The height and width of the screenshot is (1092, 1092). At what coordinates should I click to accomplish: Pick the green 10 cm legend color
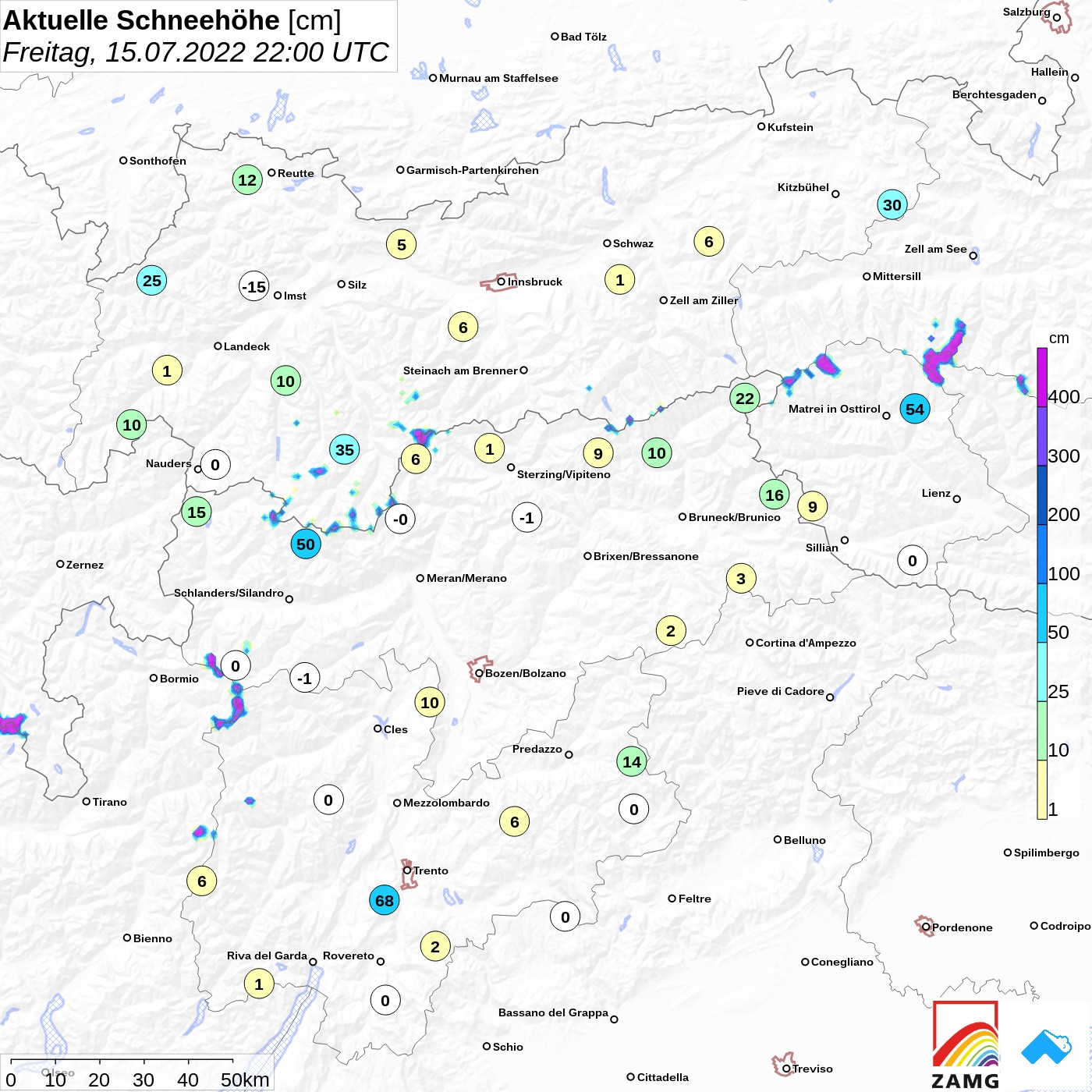tap(1042, 731)
